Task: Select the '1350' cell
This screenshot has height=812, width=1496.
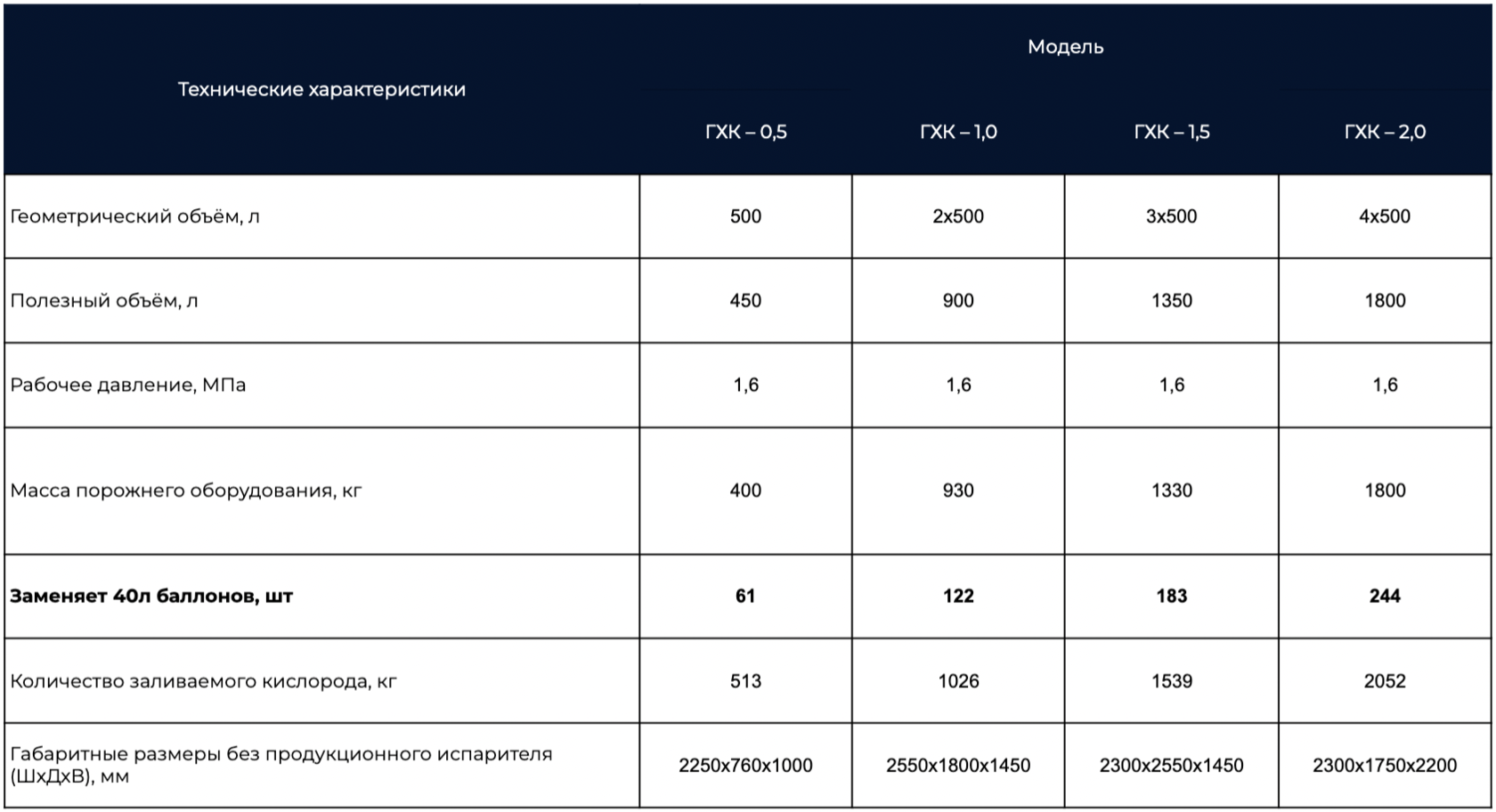Action: click(1172, 301)
